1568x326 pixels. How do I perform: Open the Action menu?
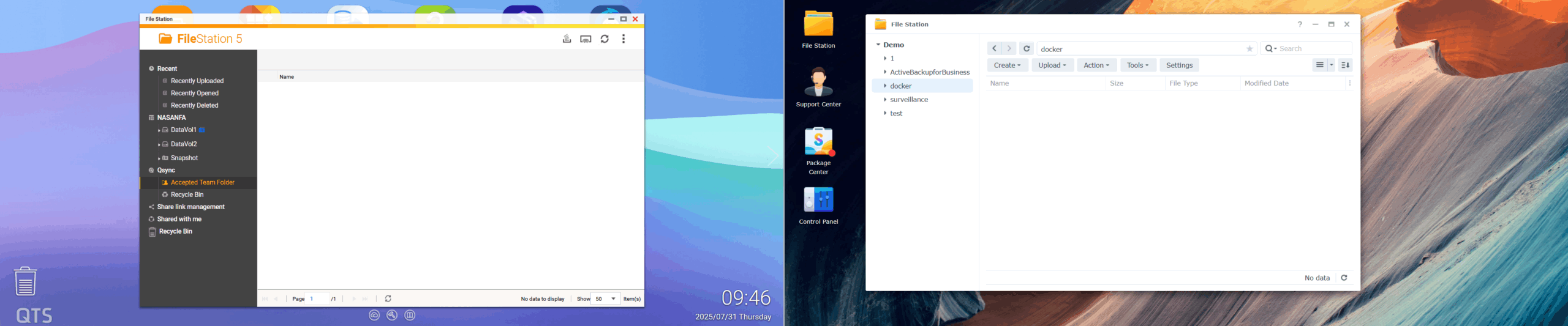[1096, 65]
